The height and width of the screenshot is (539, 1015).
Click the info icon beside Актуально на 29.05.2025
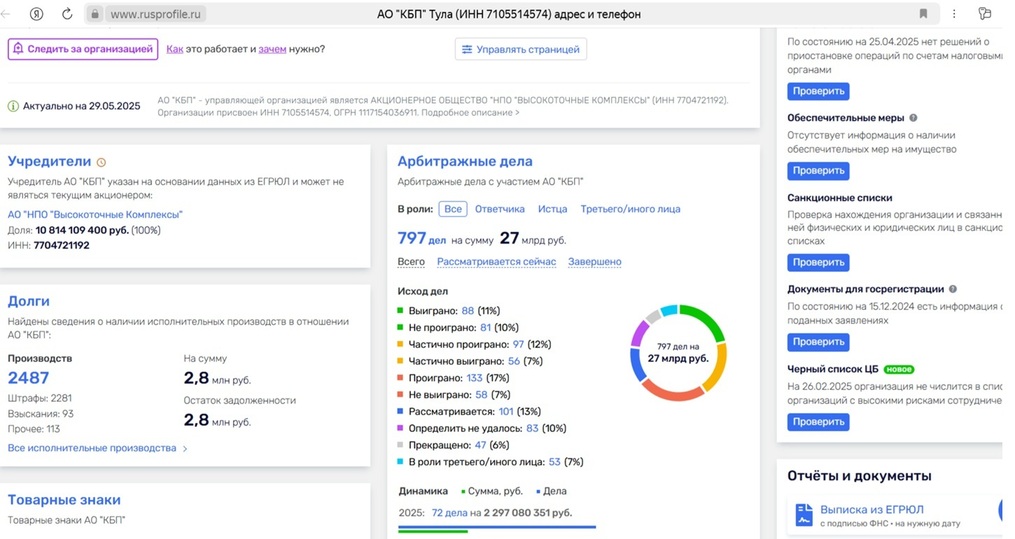(13, 106)
